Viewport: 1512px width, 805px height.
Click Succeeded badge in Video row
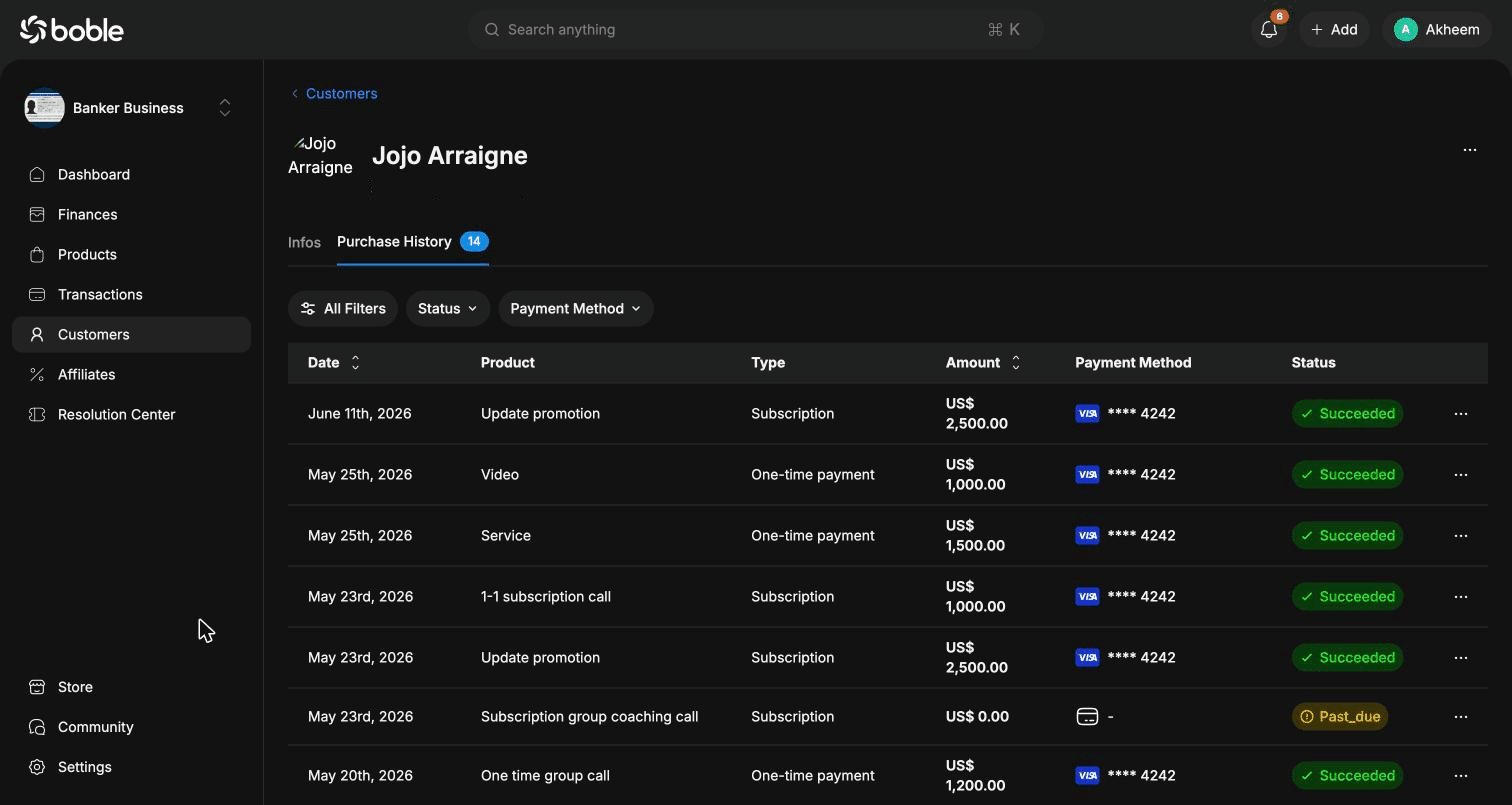1347,475
